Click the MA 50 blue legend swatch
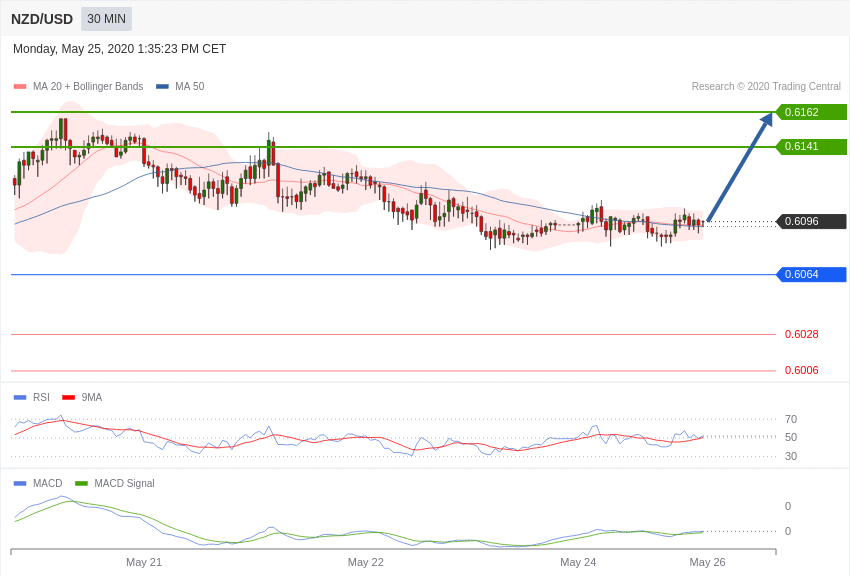Image resolution: width=850 pixels, height=576 pixels. click(x=162, y=87)
